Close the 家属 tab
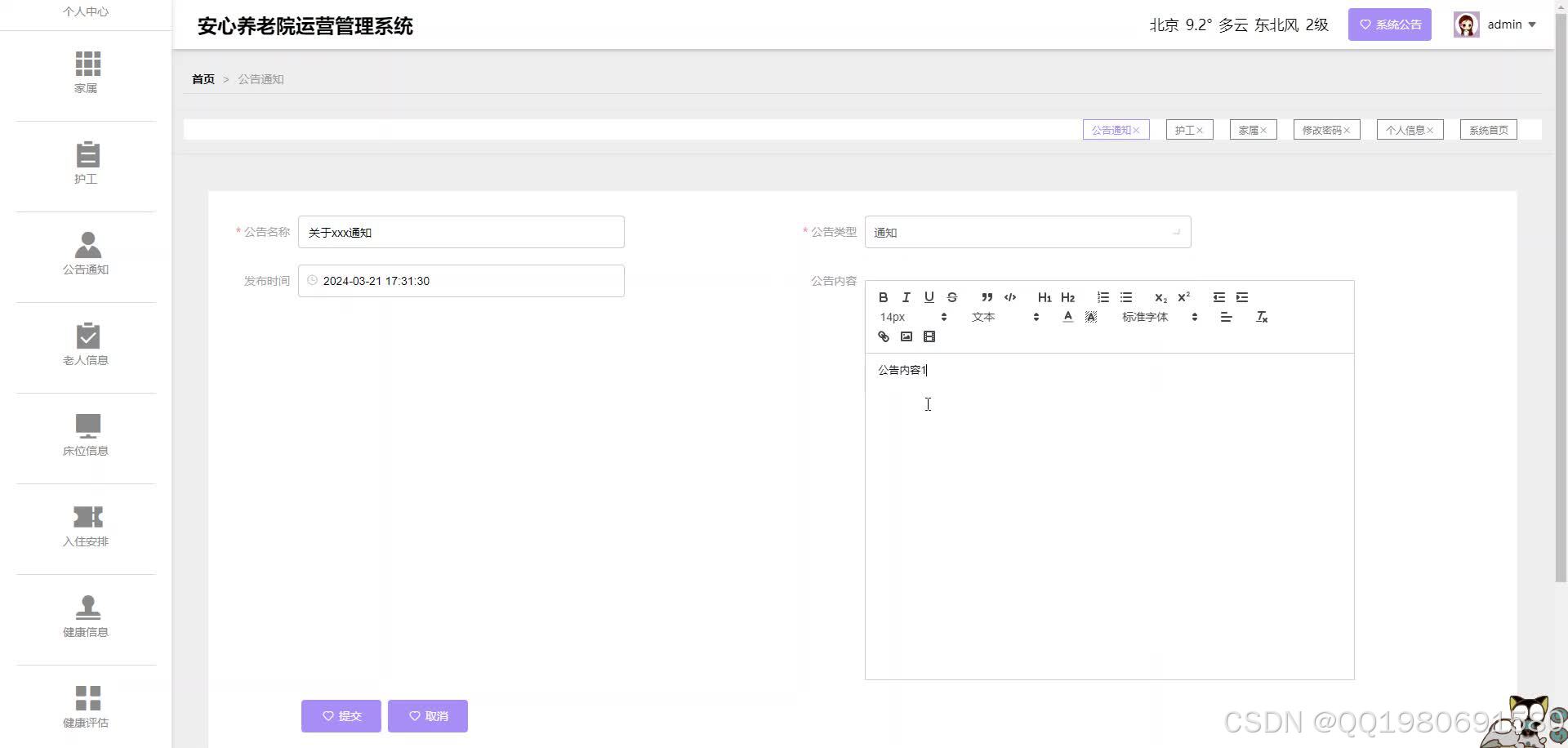This screenshot has height=748, width=1568. pyautogui.click(x=1263, y=131)
